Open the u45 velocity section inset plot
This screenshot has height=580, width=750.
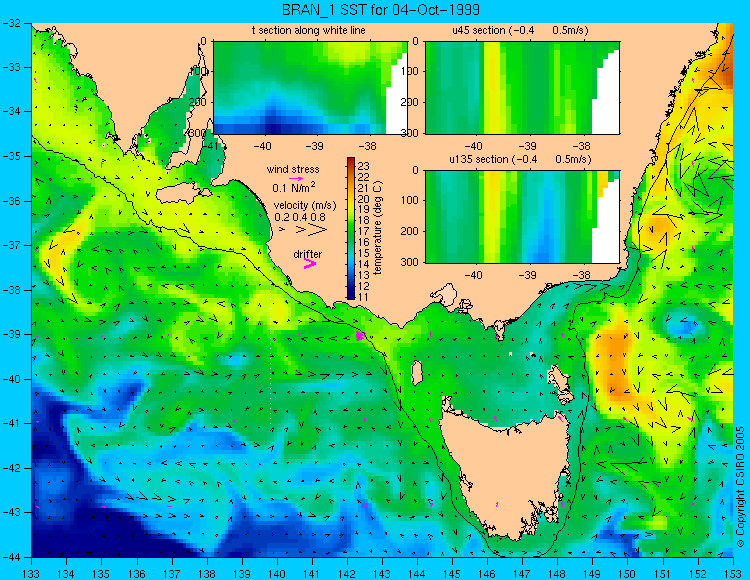coord(522,88)
